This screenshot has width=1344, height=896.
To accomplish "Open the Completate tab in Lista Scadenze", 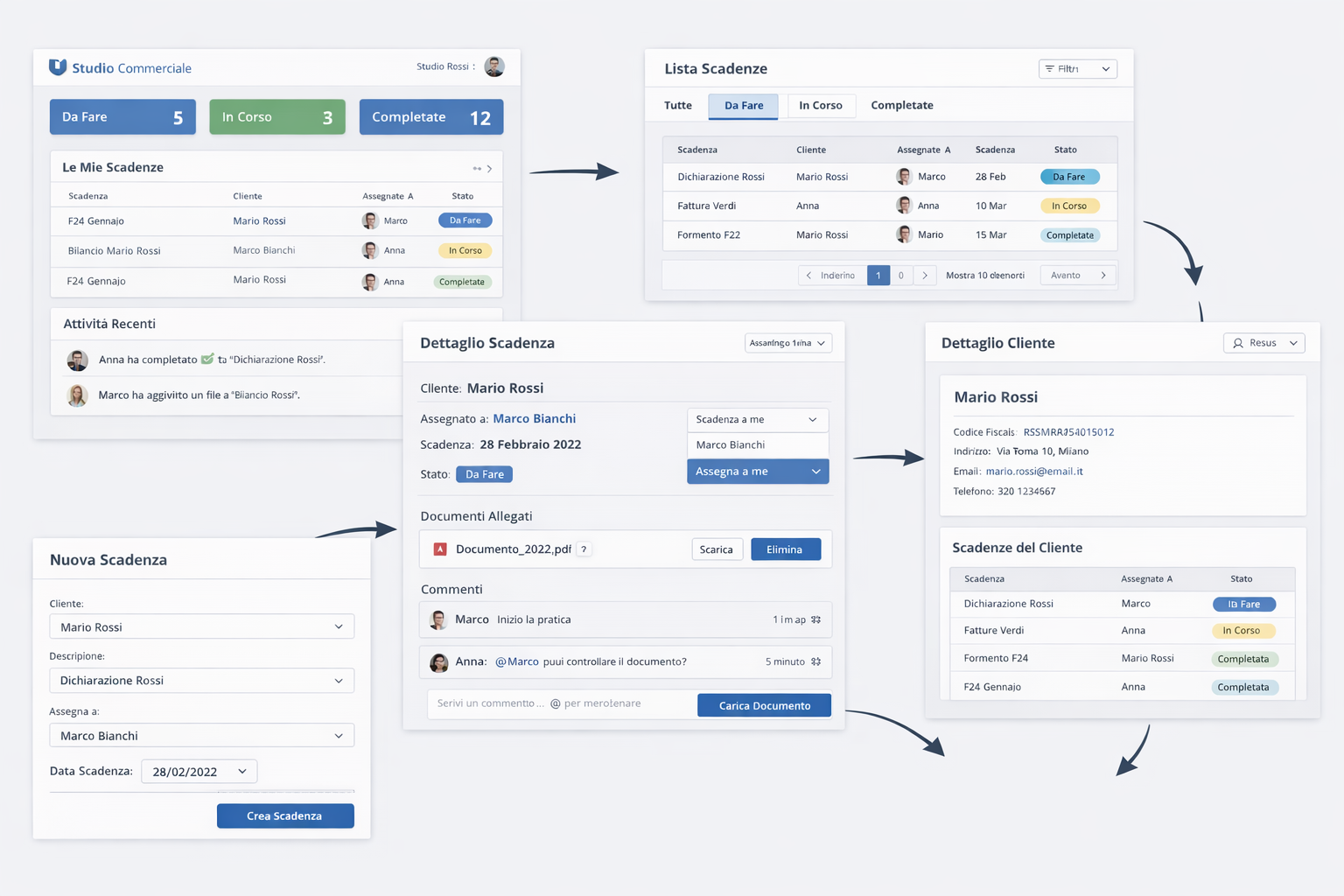I will point(902,106).
